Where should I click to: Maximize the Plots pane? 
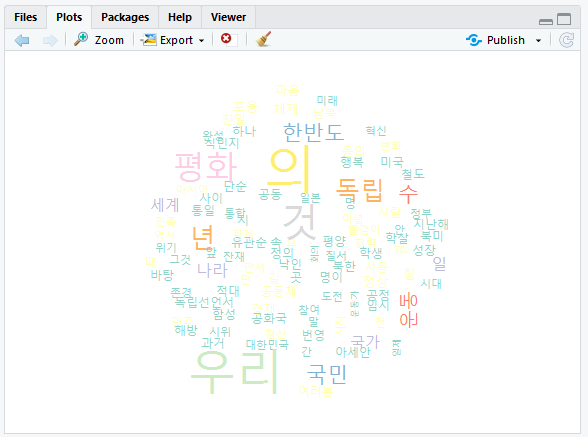[564, 19]
